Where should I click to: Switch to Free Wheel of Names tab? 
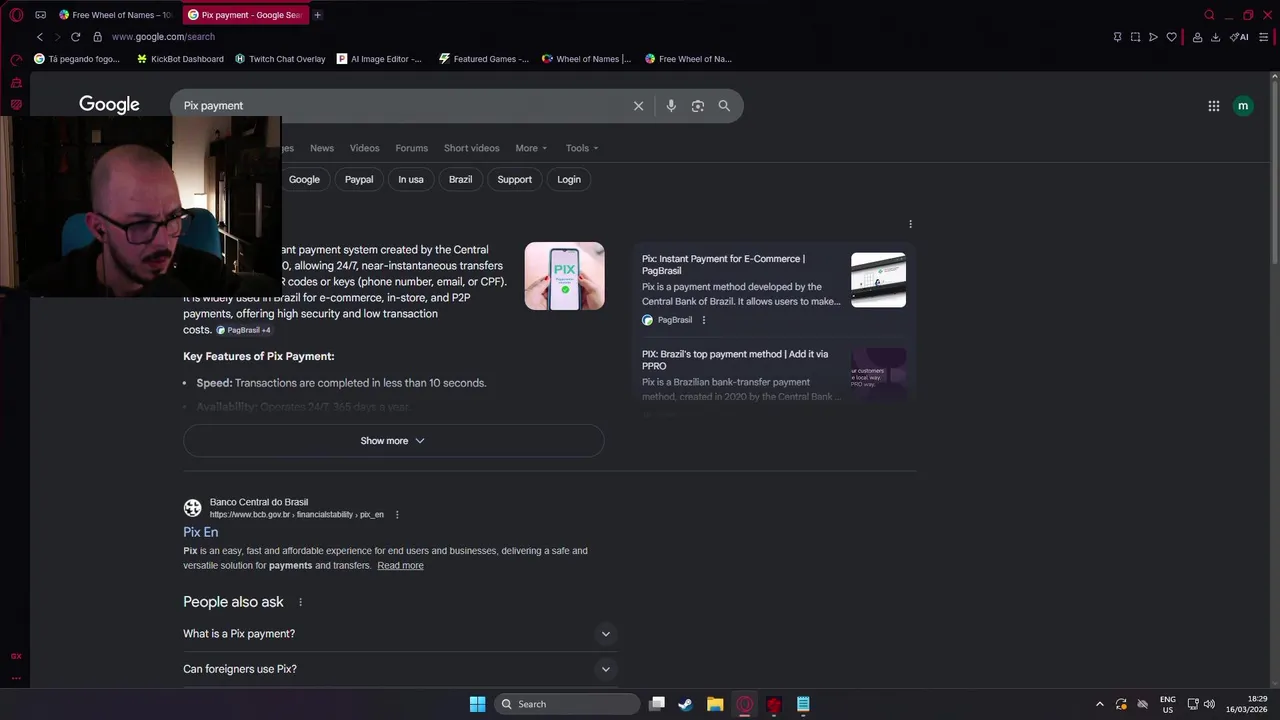tap(116, 15)
